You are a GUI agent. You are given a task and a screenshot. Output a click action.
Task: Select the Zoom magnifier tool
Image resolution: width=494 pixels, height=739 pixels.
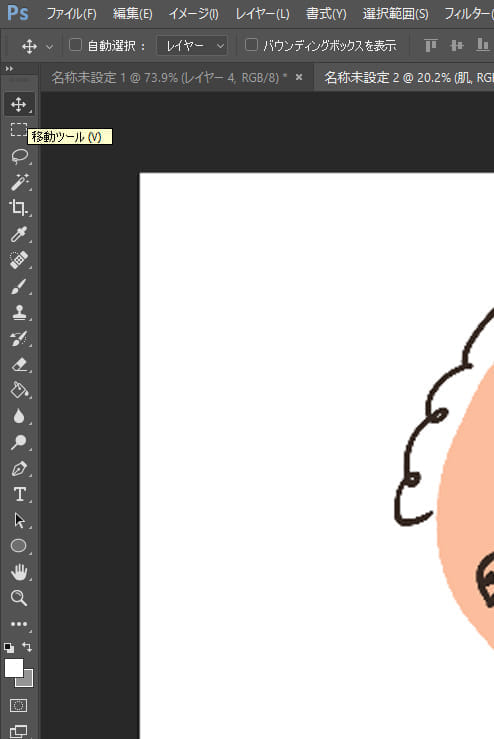(19, 598)
